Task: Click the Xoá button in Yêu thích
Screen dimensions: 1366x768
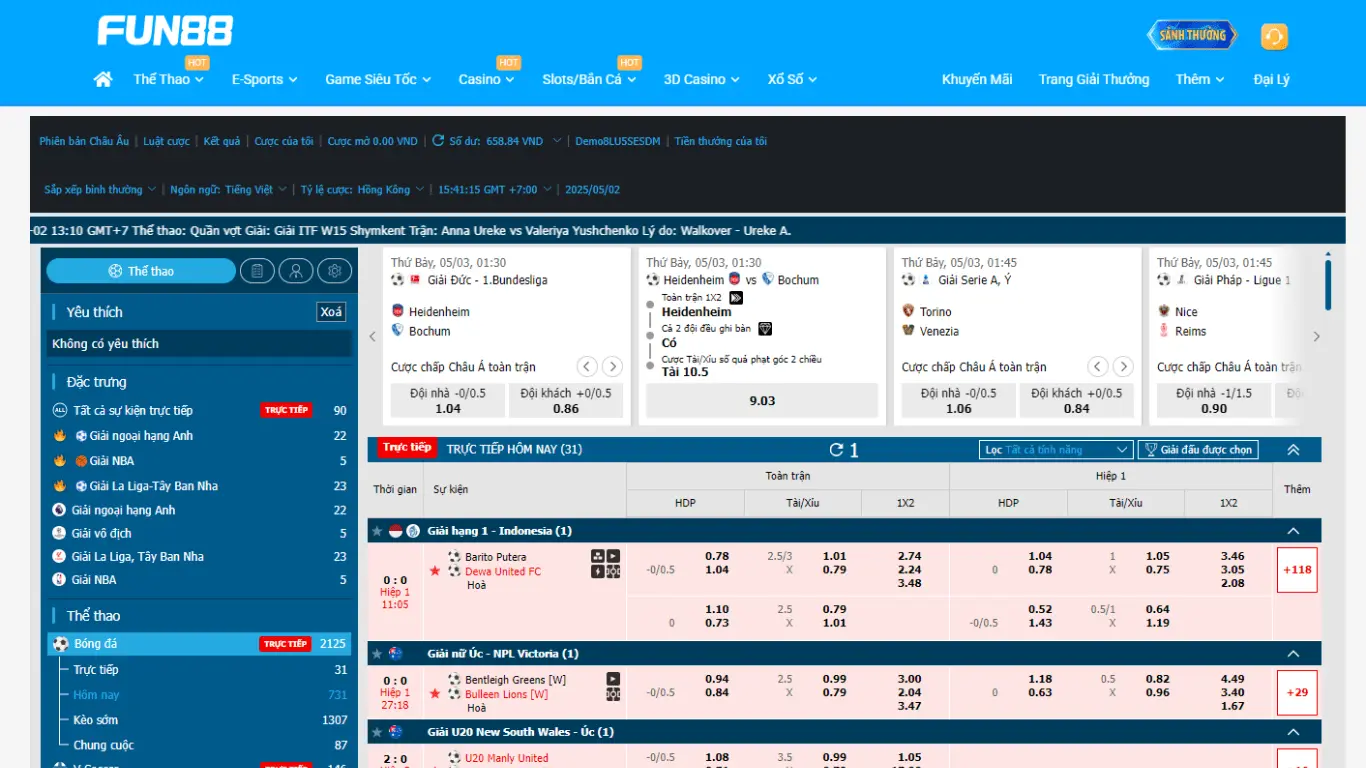Action: tap(331, 312)
